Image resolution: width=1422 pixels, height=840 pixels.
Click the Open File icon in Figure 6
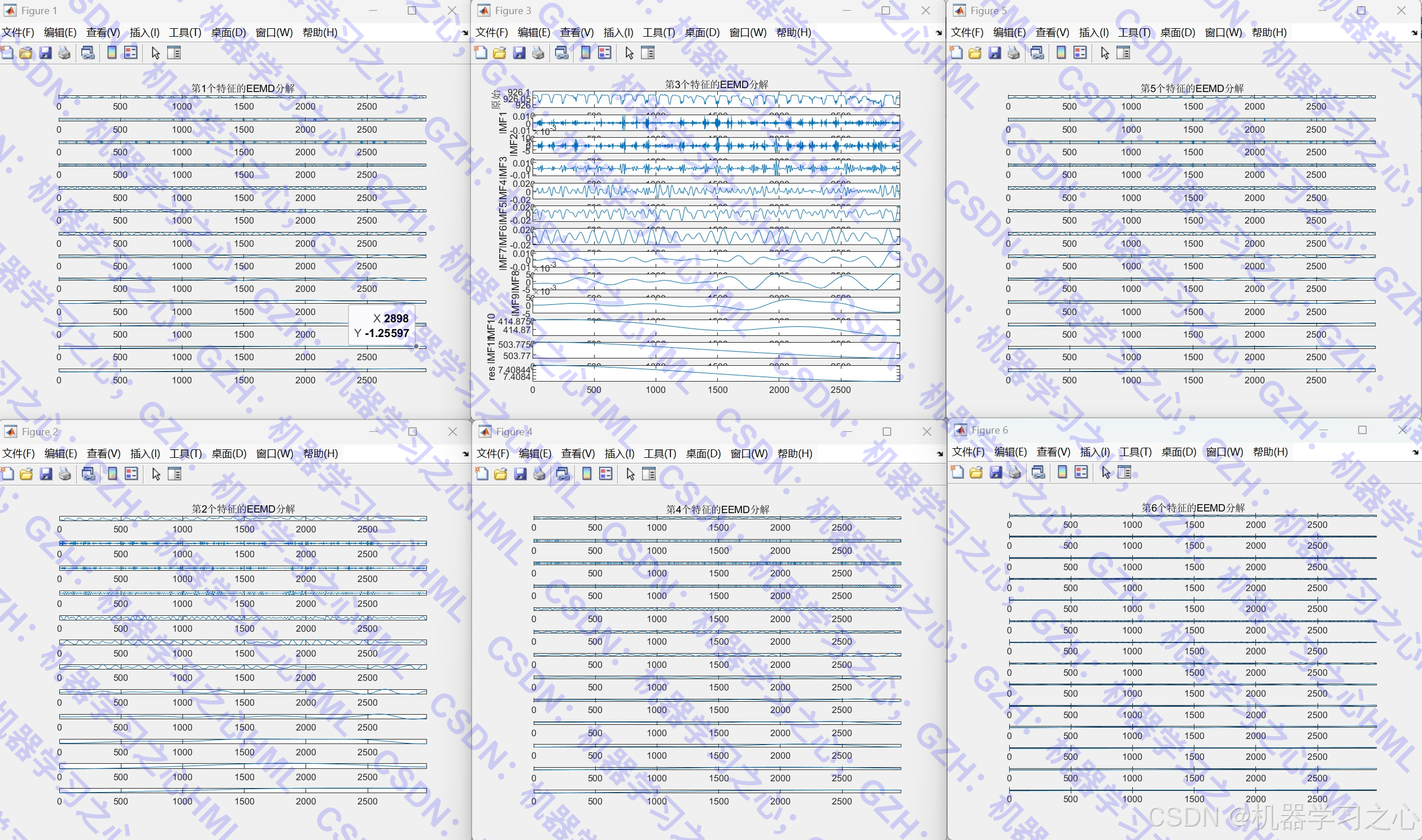976,473
